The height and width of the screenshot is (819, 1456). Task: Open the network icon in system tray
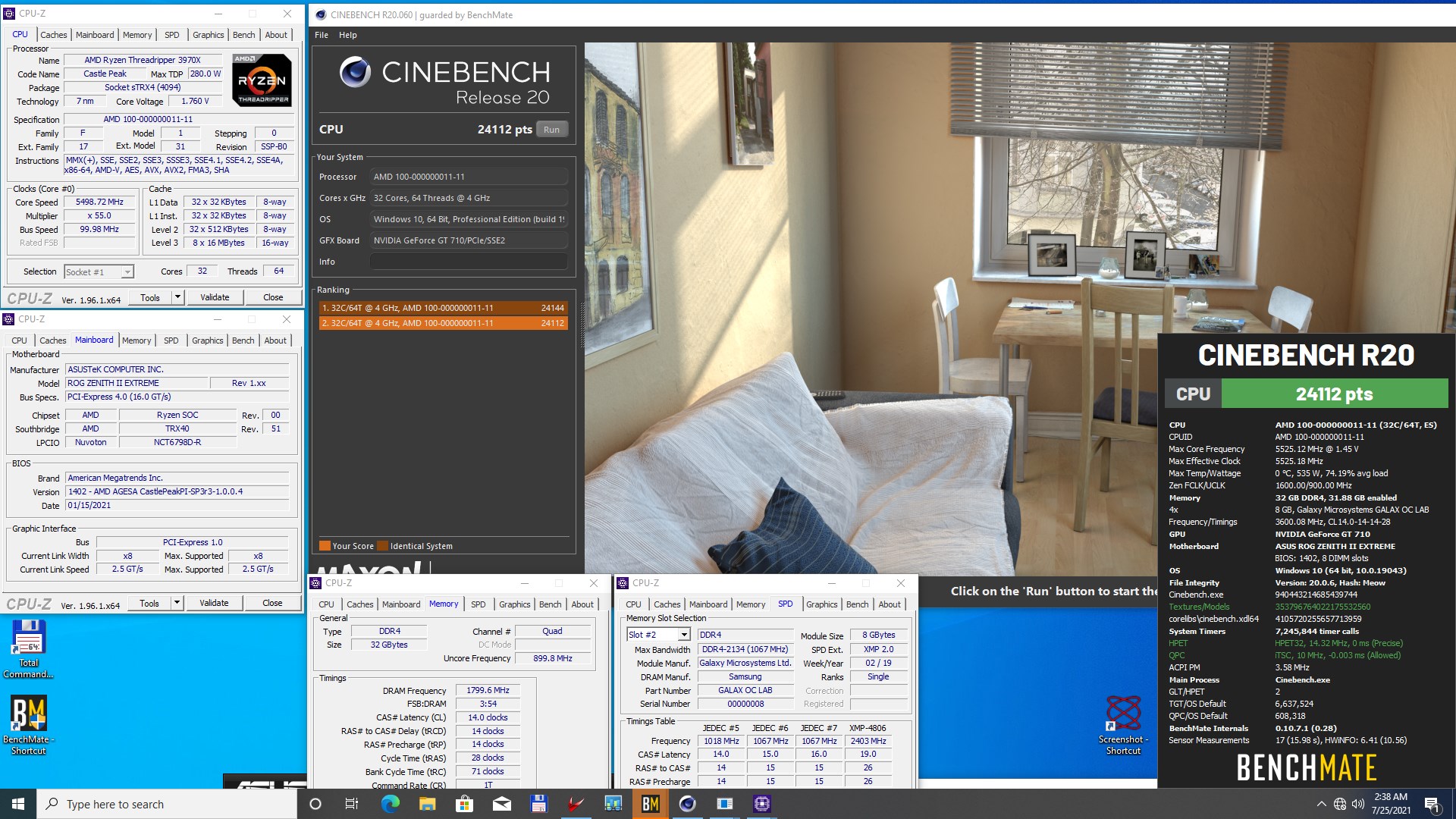1340,804
